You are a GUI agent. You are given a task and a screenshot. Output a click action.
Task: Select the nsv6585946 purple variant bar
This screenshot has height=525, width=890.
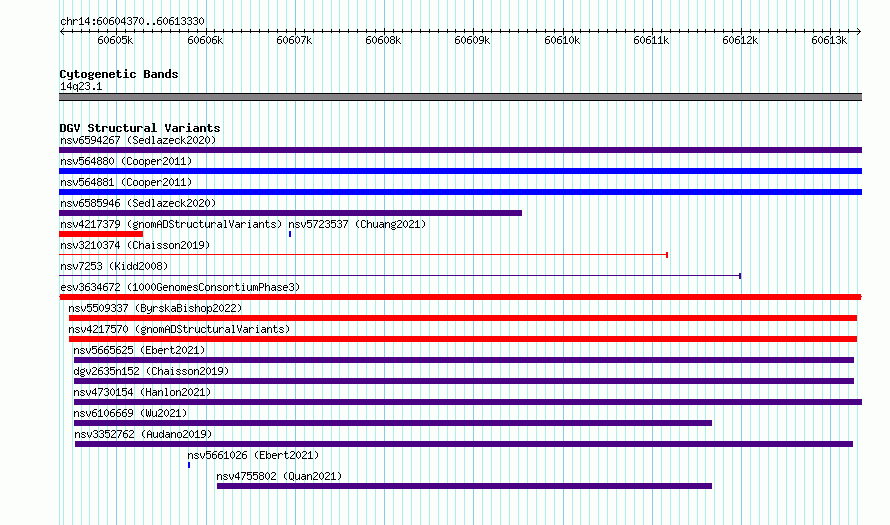[x=291, y=213]
